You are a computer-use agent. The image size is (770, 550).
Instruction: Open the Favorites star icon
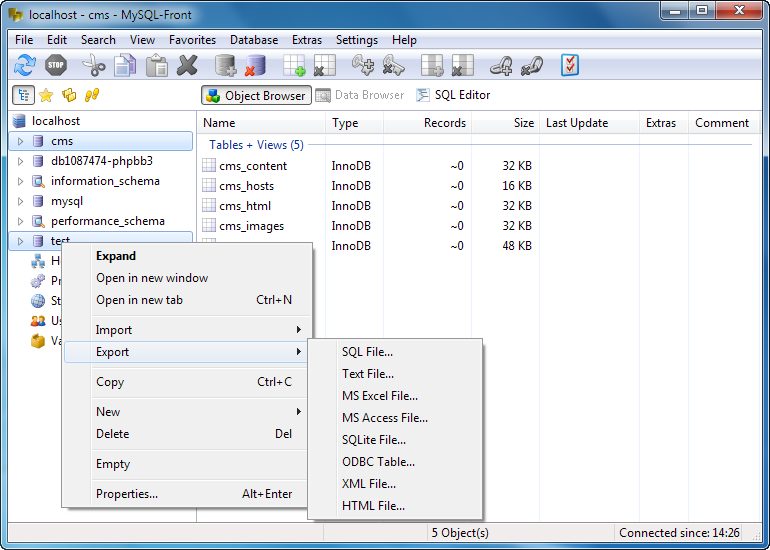[46, 95]
